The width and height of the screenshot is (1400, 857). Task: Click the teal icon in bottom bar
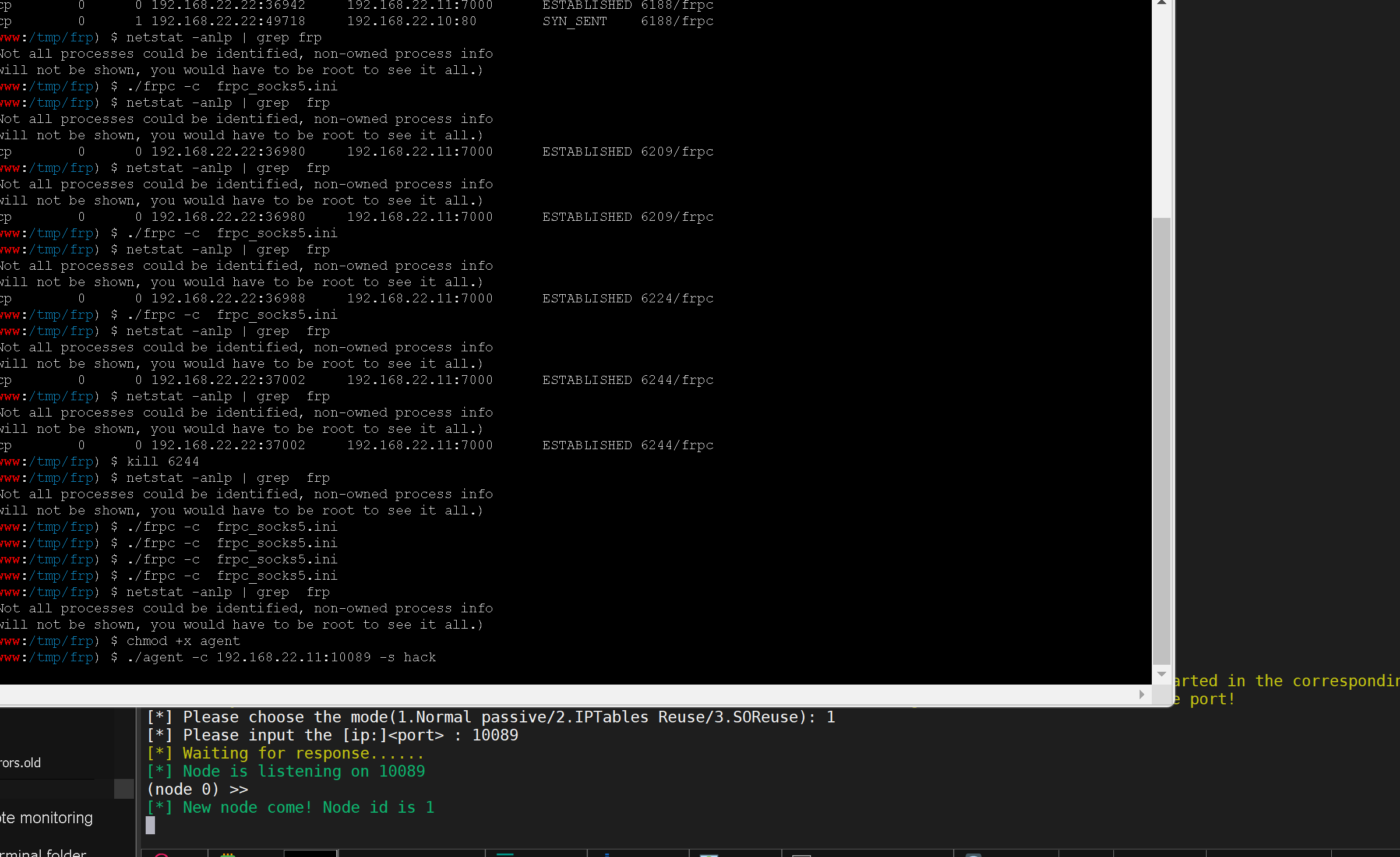[505, 855]
